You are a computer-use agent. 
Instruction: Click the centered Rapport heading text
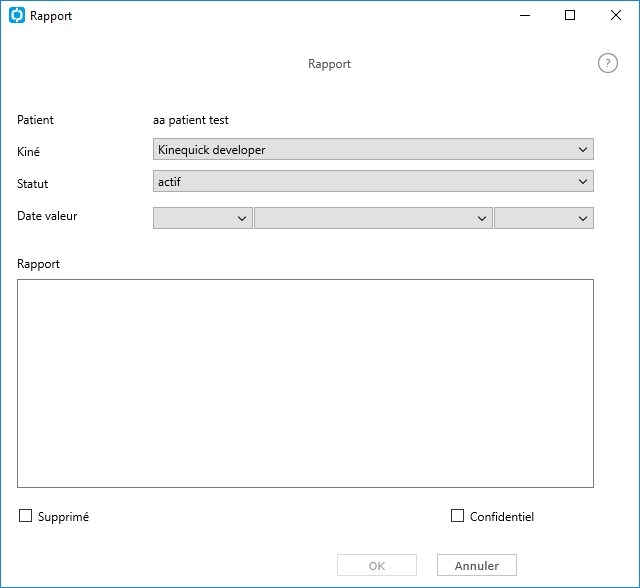tap(329, 64)
